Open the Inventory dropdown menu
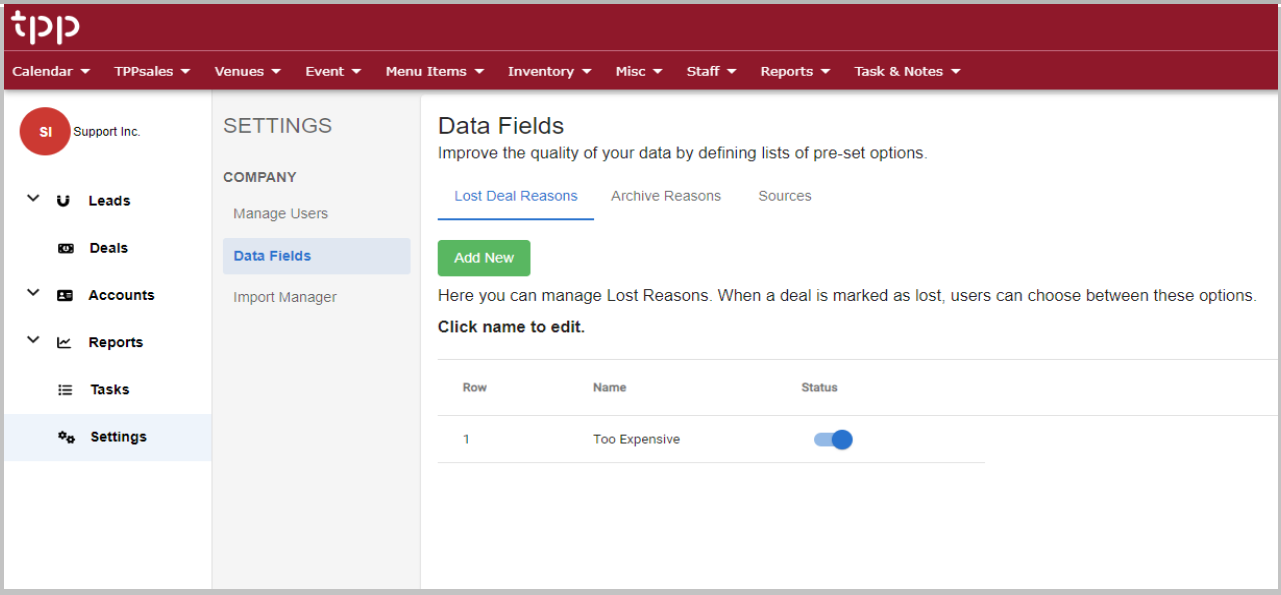1281x595 pixels. [x=549, y=71]
